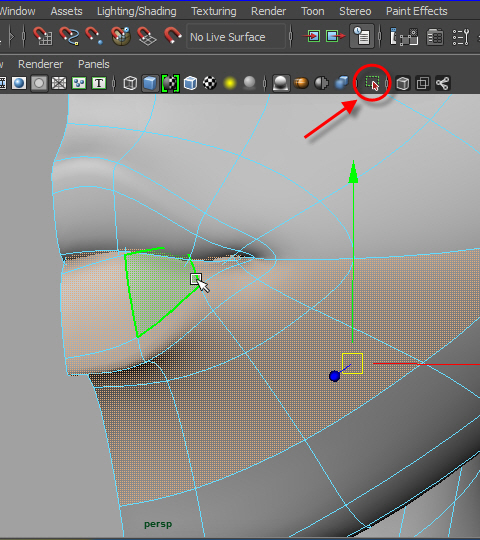Toggle X-ray active components icon

(423, 83)
